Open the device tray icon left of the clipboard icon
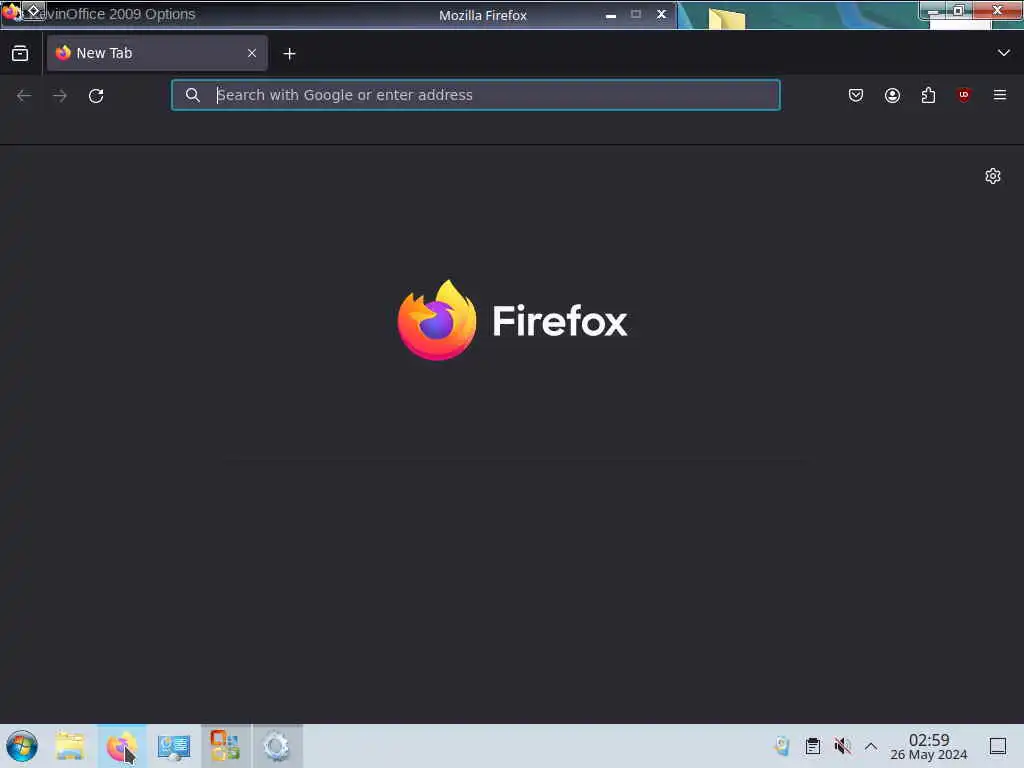The height and width of the screenshot is (768, 1024). 782,746
